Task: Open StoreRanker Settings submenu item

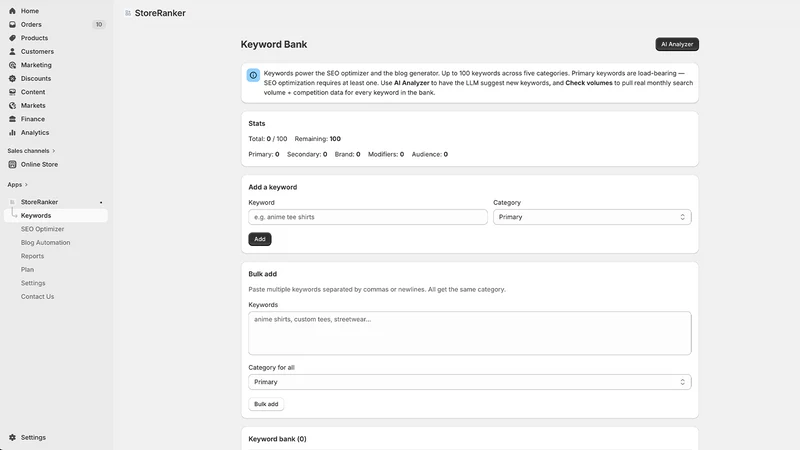Action: 33,283
